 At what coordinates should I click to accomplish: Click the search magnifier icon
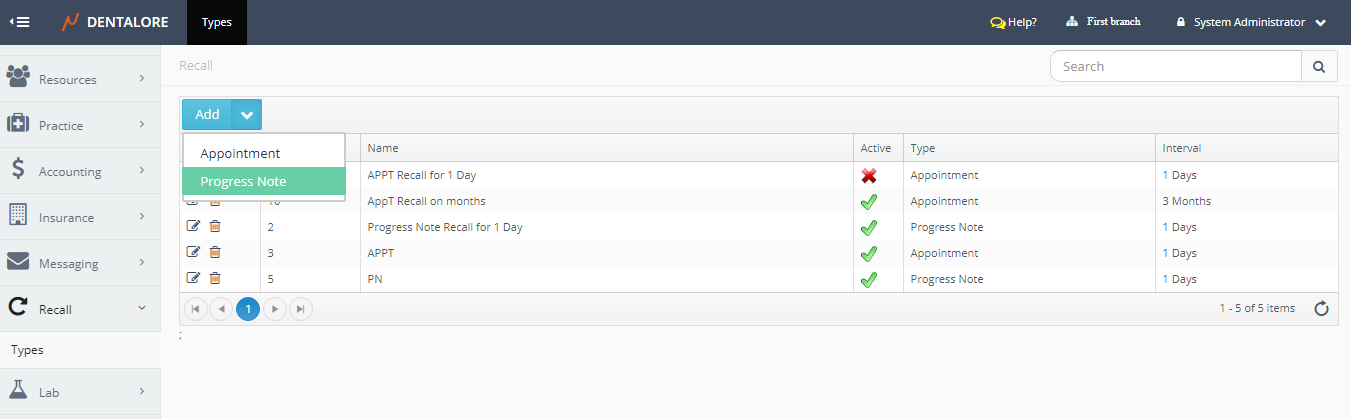(1319, 67)
